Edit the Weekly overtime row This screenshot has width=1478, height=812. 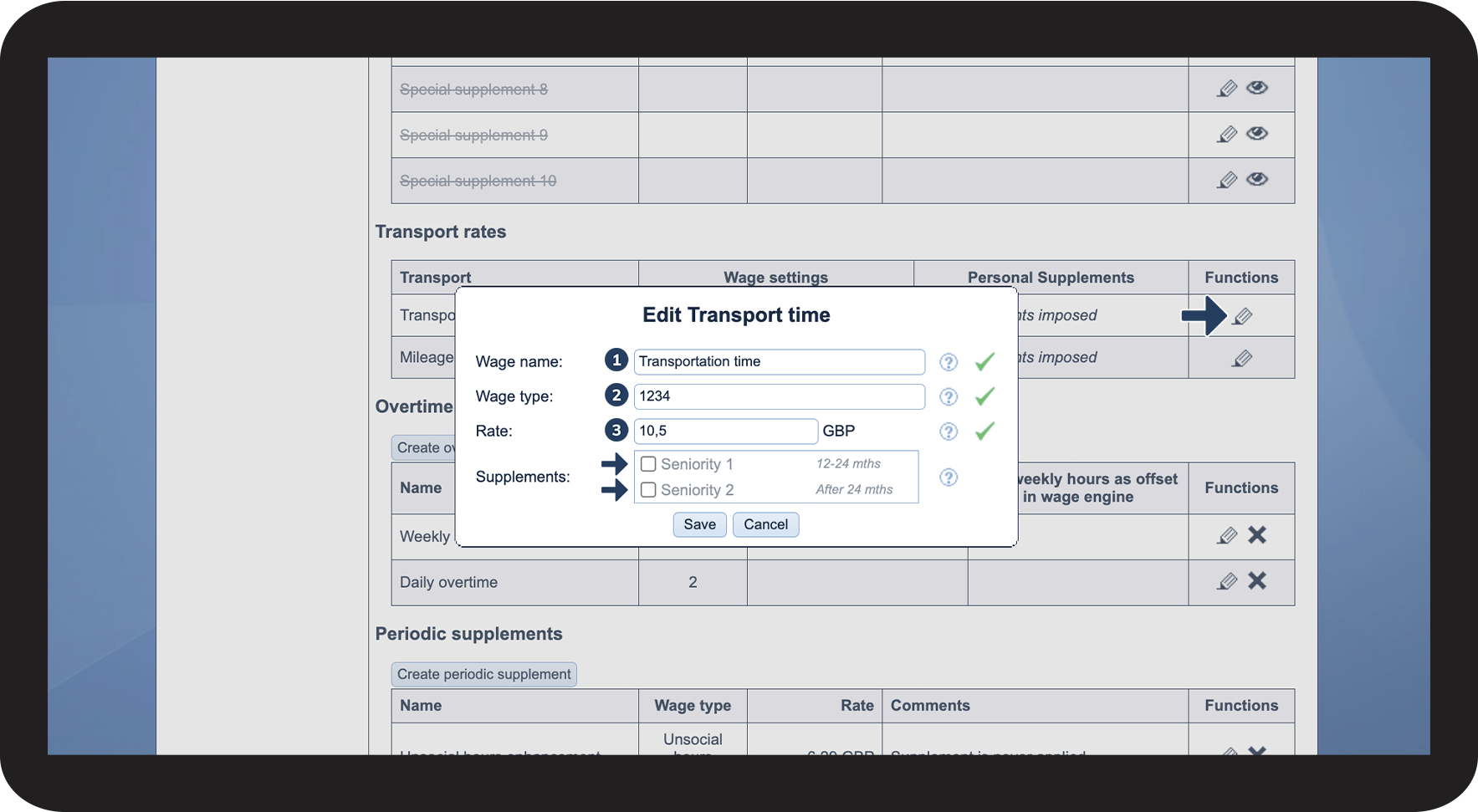1227,536
